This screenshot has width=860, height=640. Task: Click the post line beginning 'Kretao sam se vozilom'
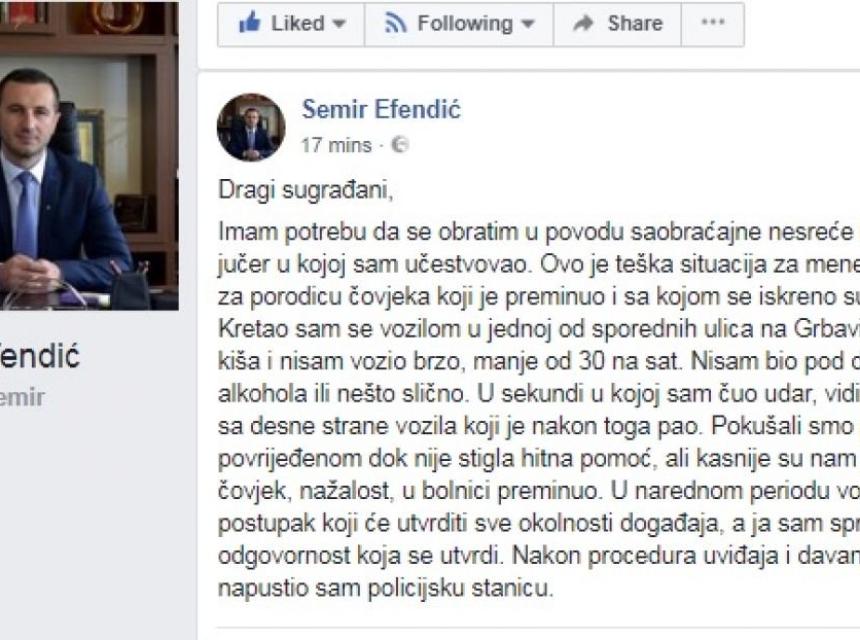tap(539, 329)
